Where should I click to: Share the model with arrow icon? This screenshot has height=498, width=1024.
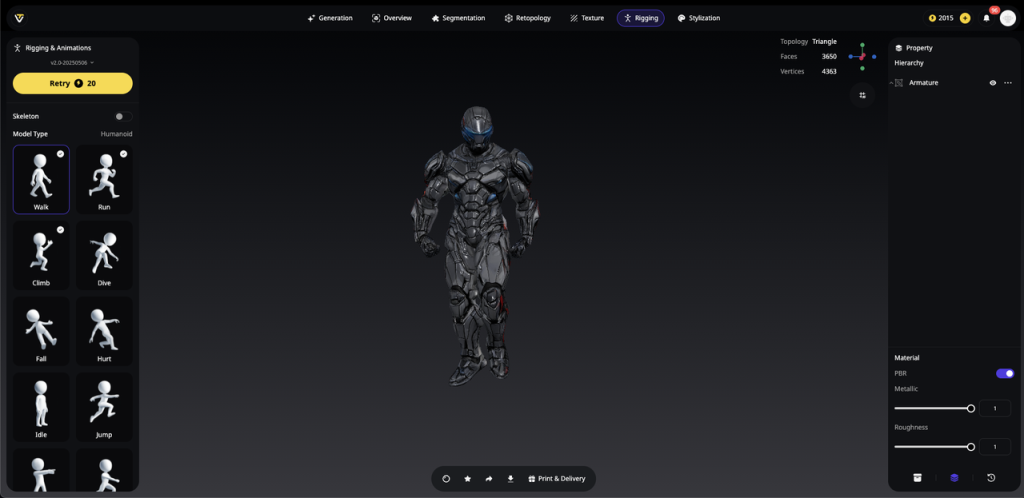coord(489,478)
